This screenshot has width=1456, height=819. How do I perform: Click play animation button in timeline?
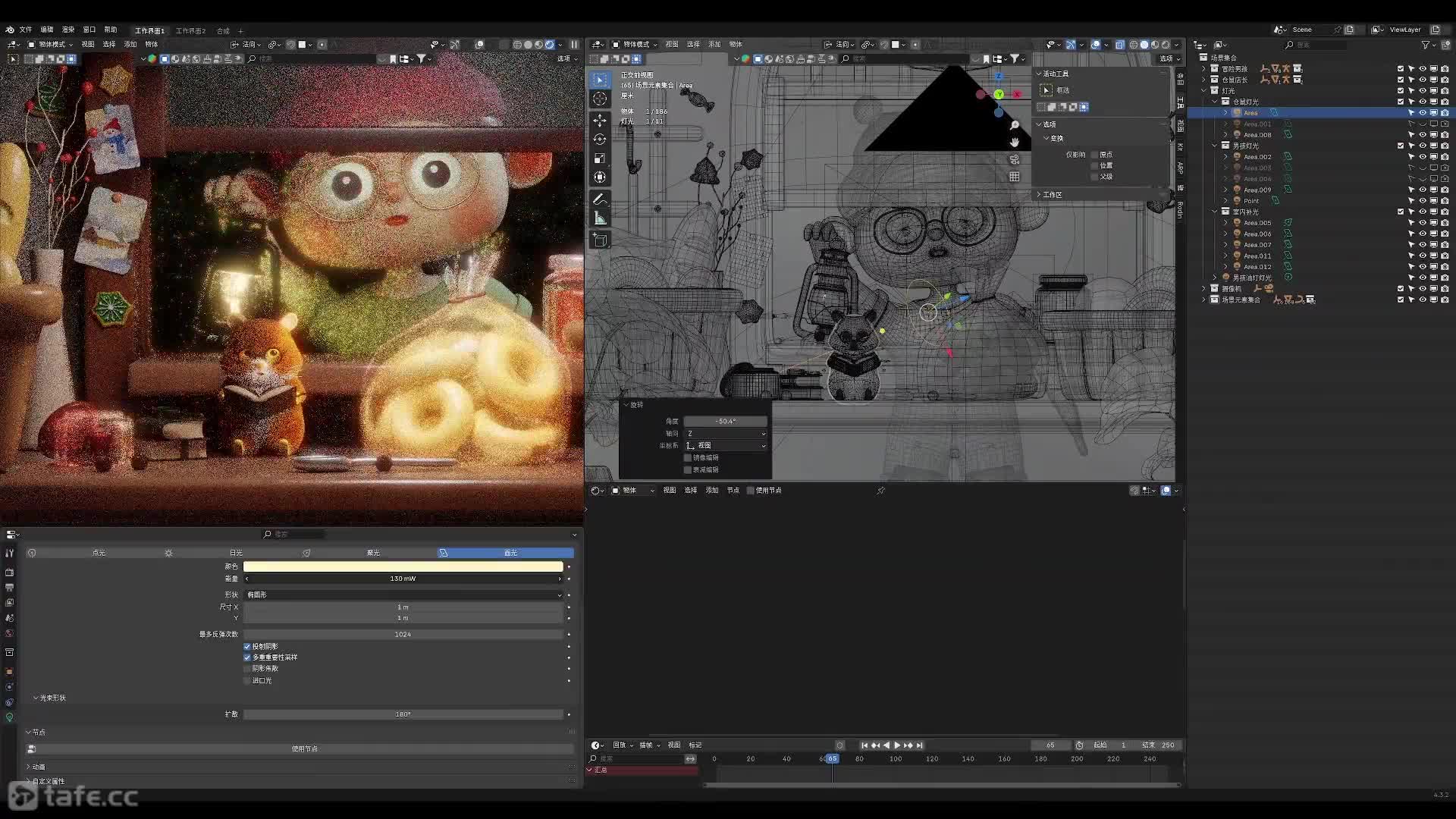(x=897, y=745)
